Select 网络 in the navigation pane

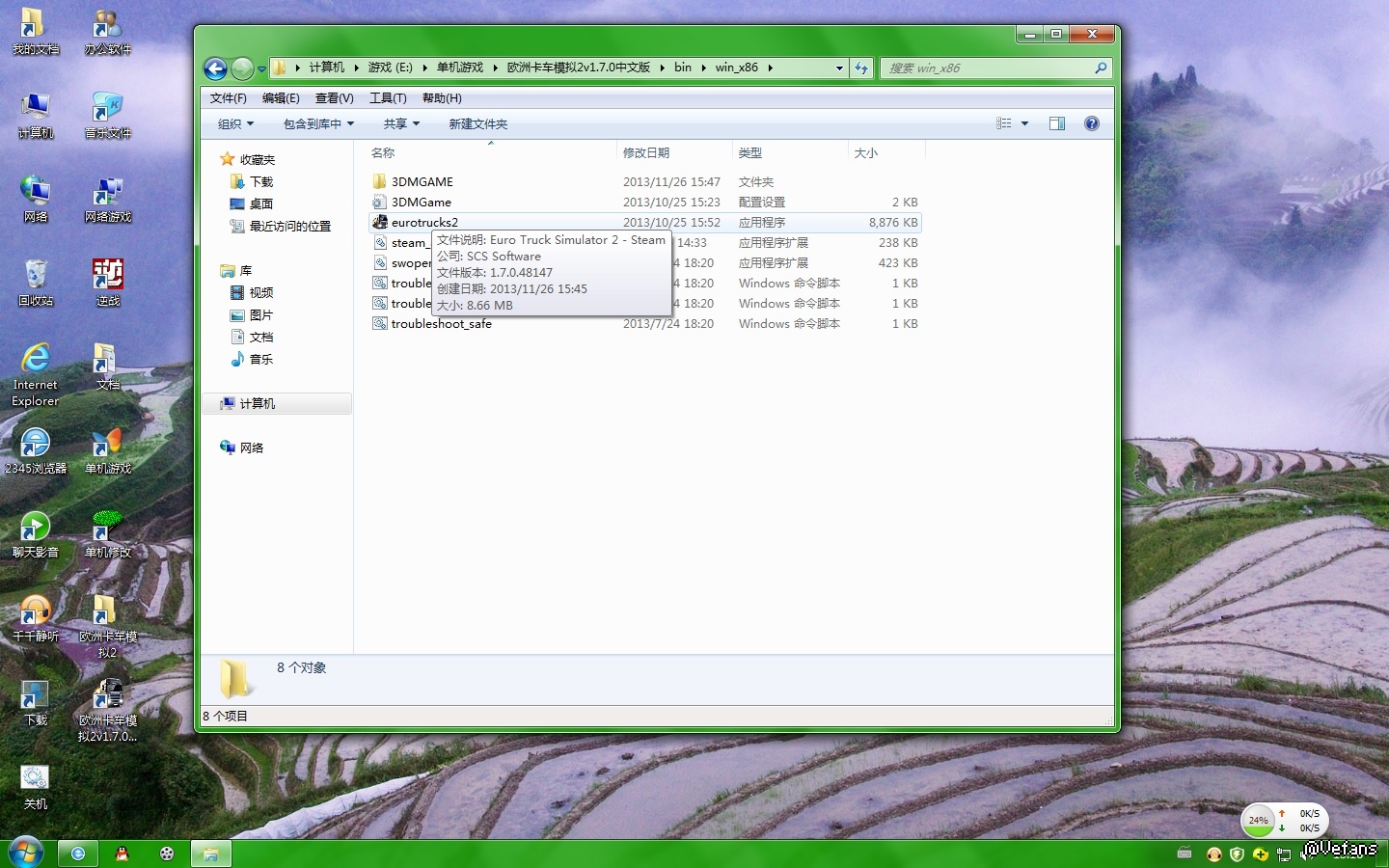click(x=242, y=448)
